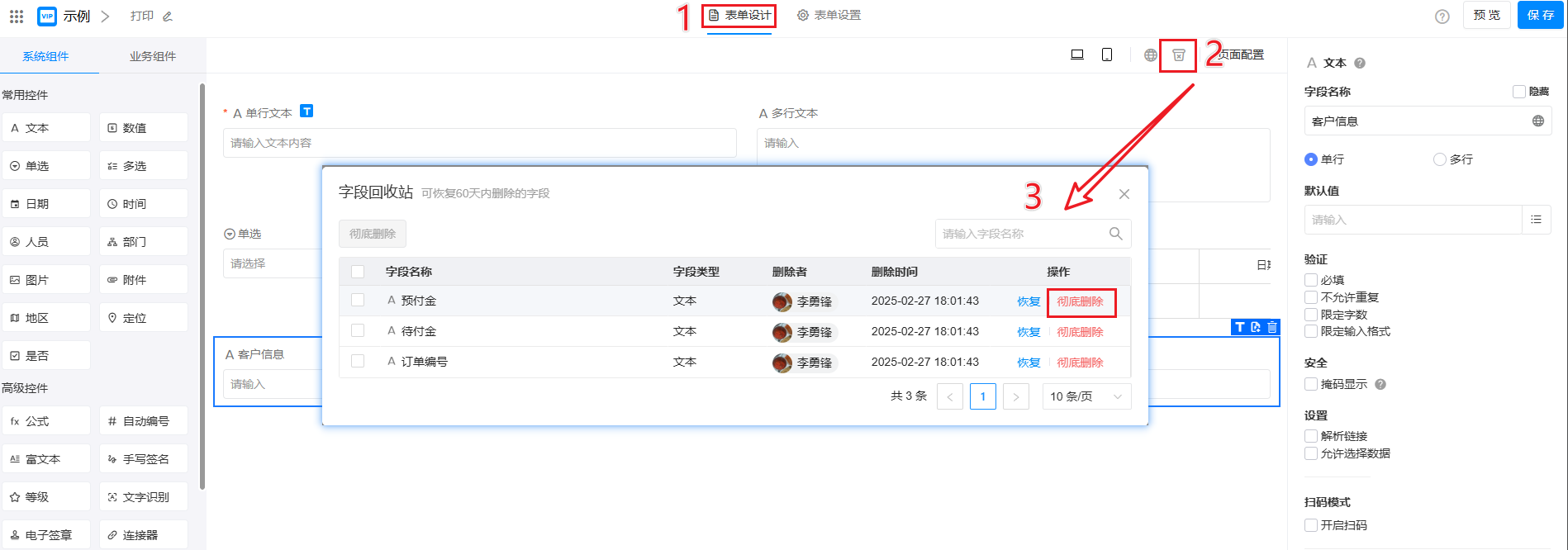Click the globe language icon in toolbar
Image resolution: width=1568 pixels, height=550 pixels.
(1150, 55)
